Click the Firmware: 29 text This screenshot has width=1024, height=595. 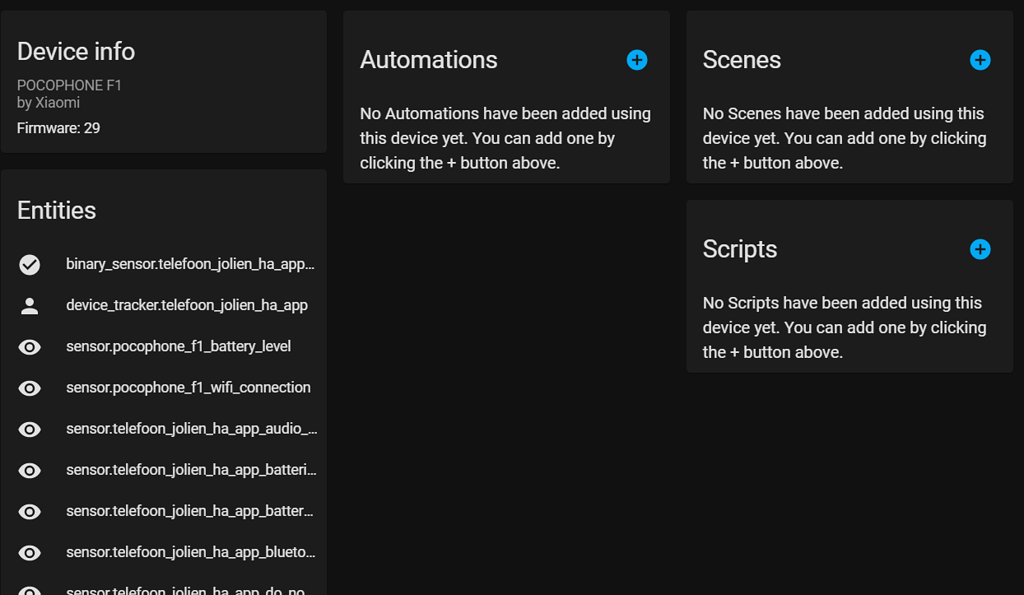click(58, 128)
